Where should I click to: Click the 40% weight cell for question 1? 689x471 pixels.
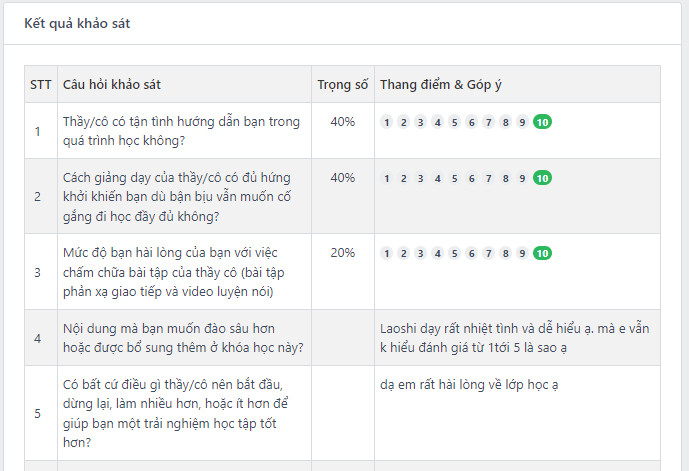[342, 122]
